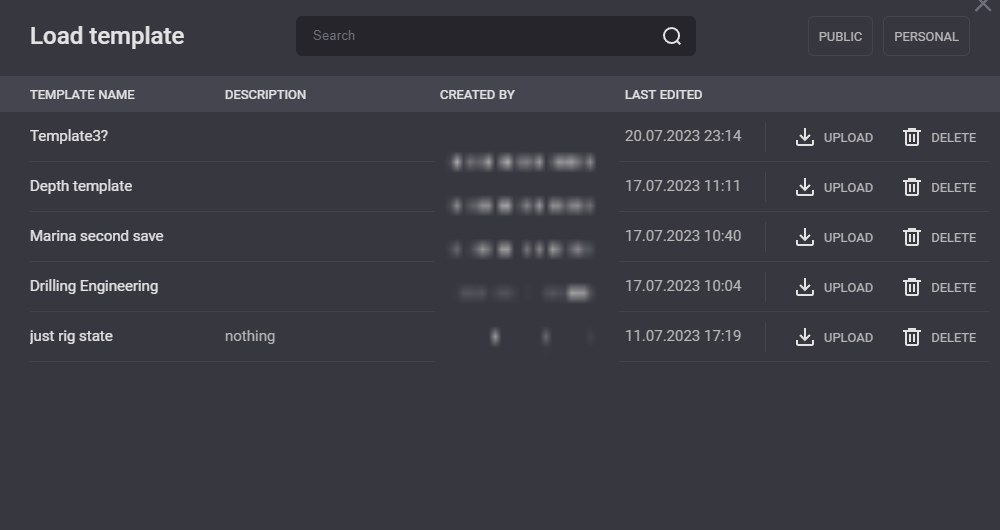Click upload icon for Drilling Engineering
The height and width of the screenshot is (530, 1000).
(x=805, y=287)
